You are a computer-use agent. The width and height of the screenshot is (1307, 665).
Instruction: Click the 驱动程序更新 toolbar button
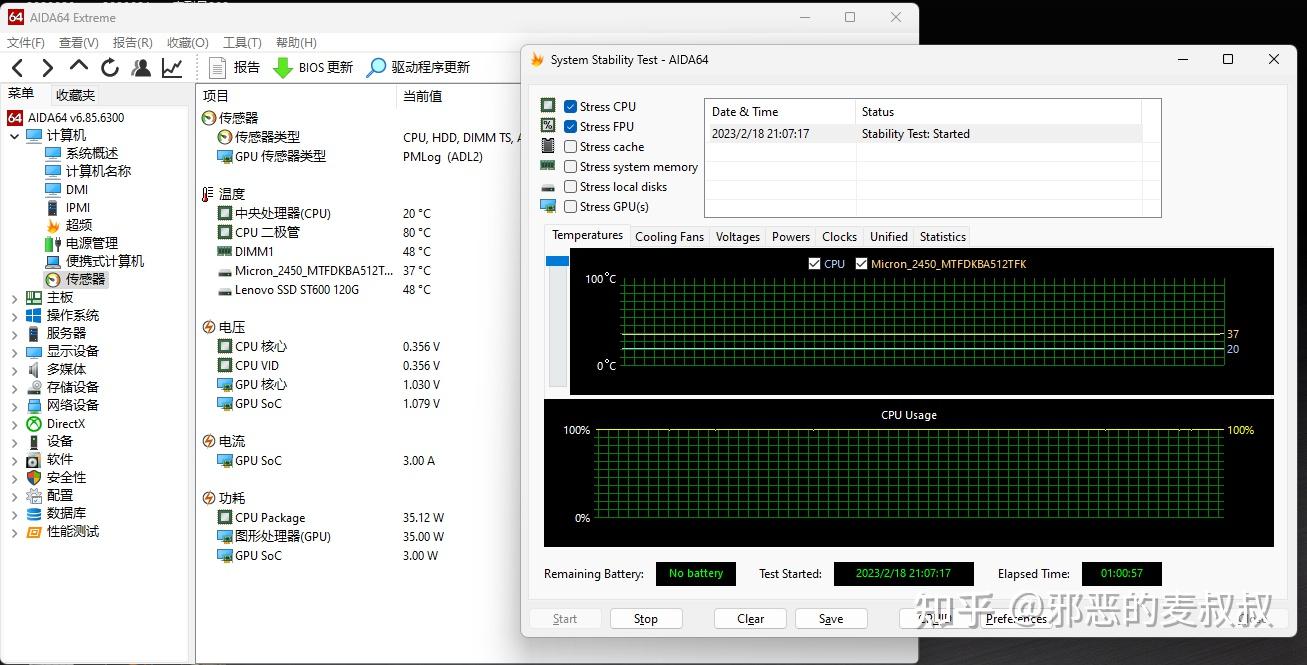coord(418,67)
